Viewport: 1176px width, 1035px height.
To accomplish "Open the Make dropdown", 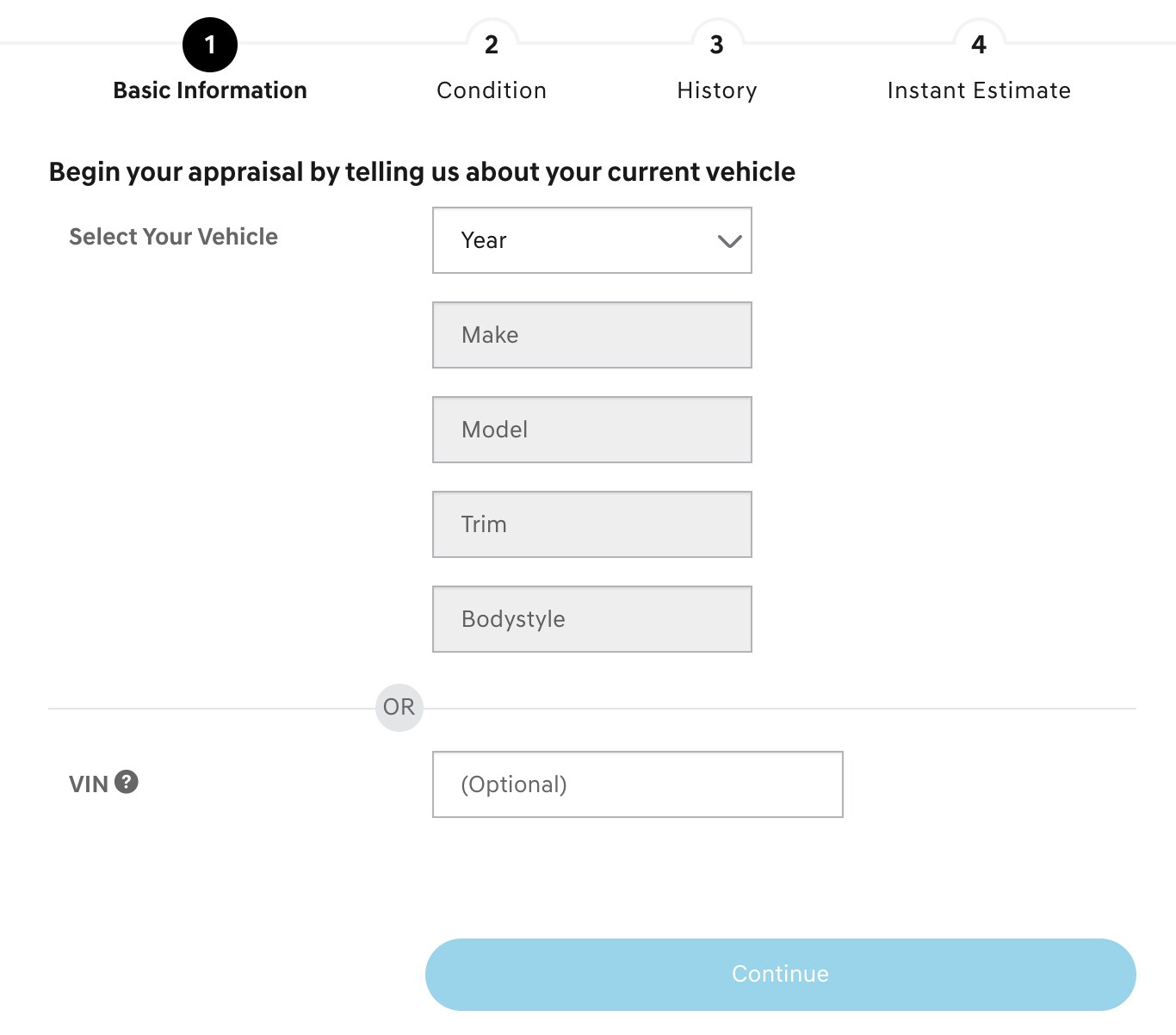I will pyautogui.click(x=592, y=335).
